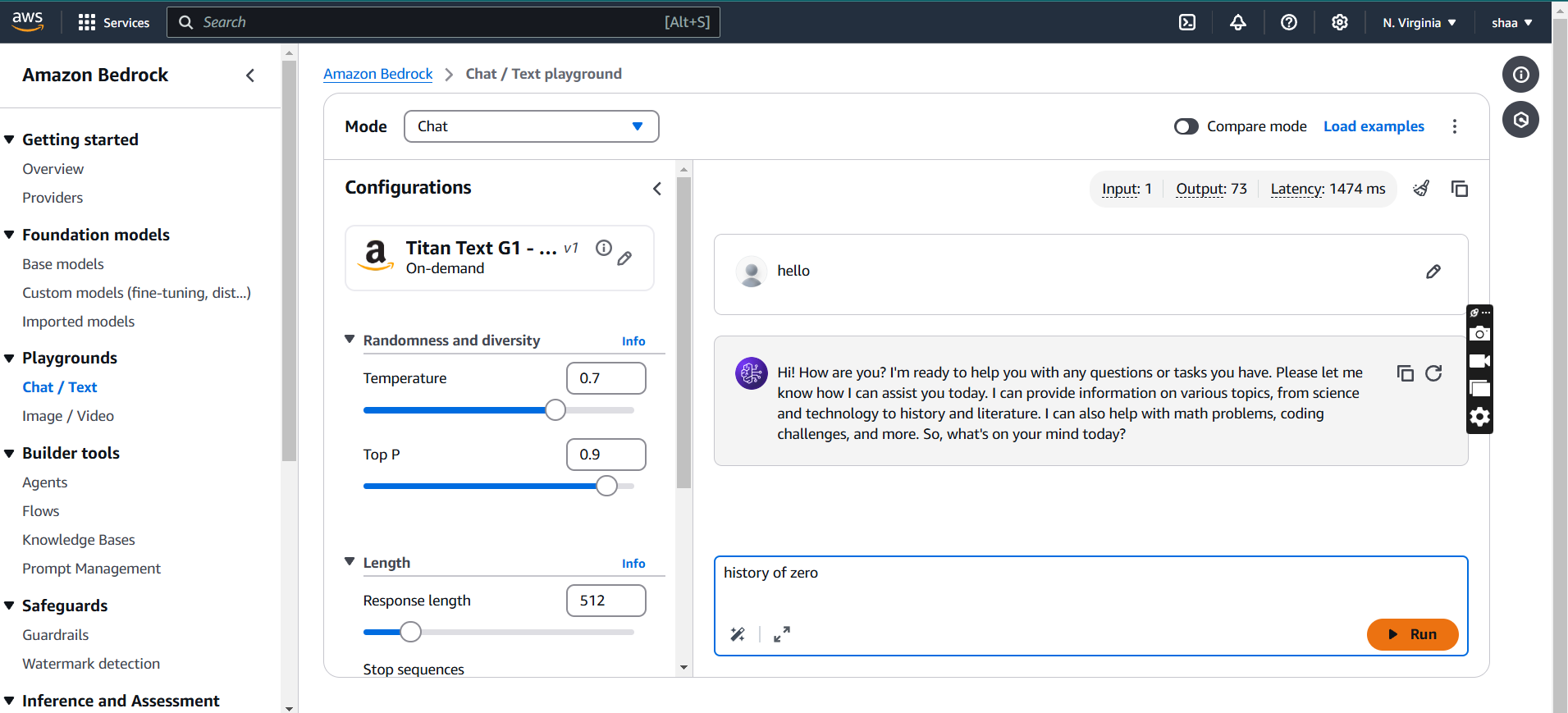Collapse Randomness and diversity section
The width and height of the screenshot is (1568, 713).
click(350, 339)
